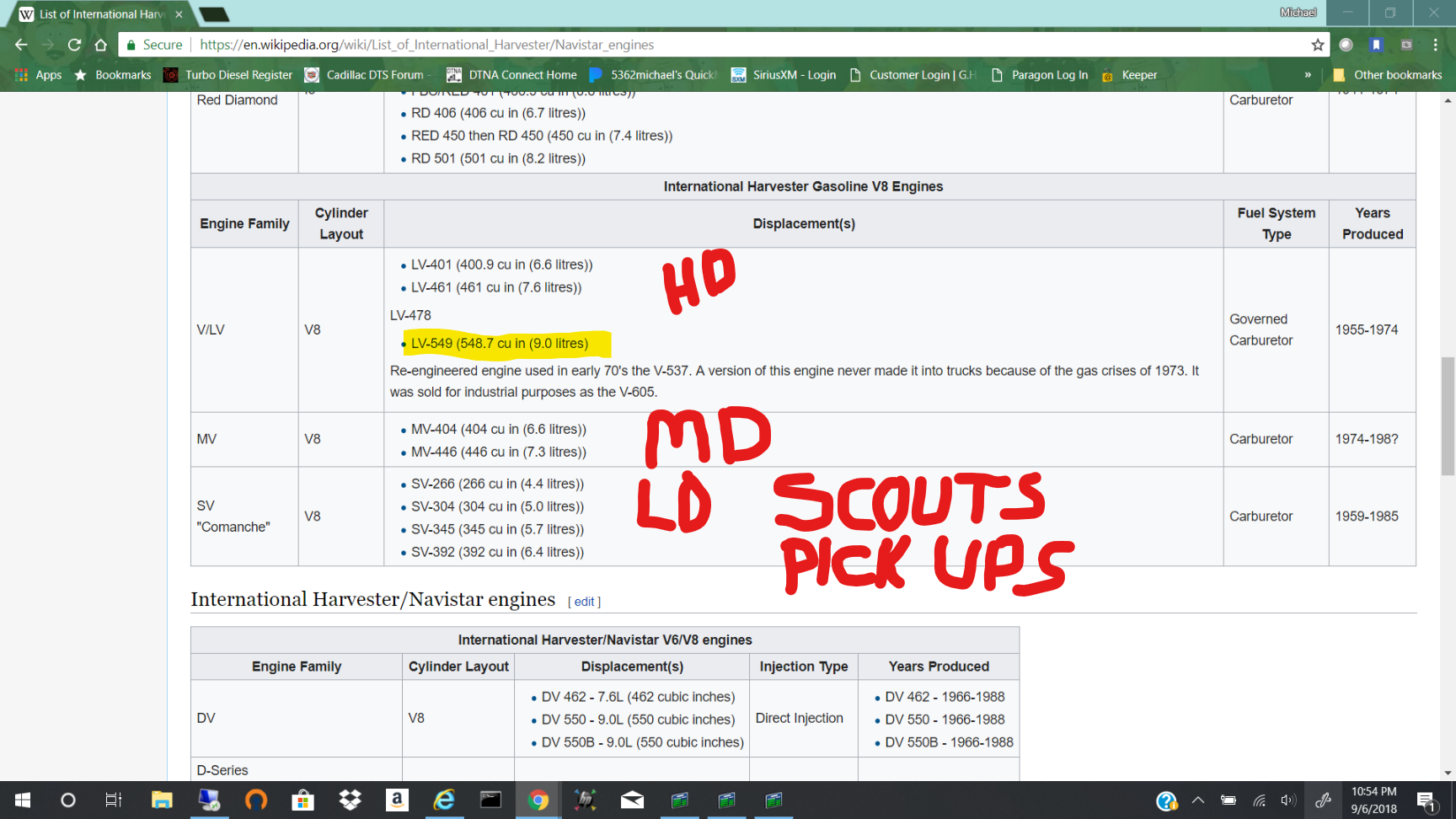Edit the International Harvester/Navistar engines section
This screenshot has height=819, width=1456.
585,602
